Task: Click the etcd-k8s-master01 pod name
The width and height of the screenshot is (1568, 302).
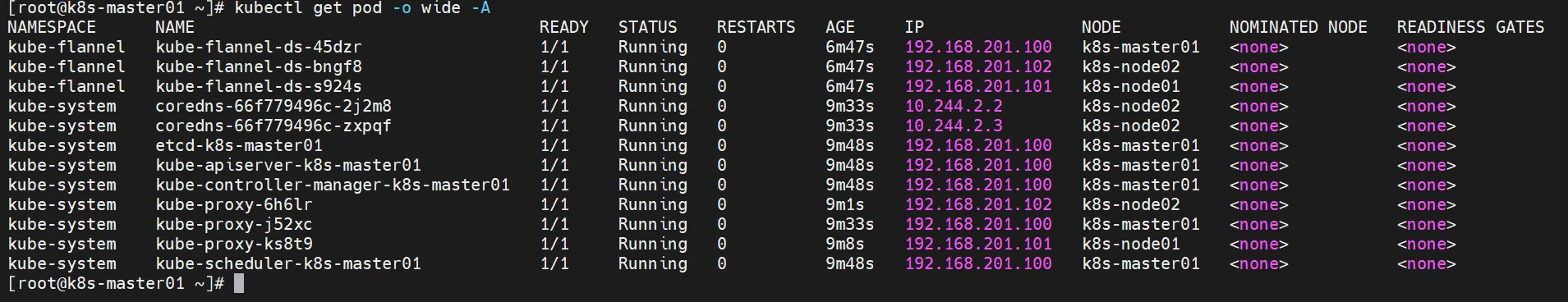Action: tap(239, 145)
